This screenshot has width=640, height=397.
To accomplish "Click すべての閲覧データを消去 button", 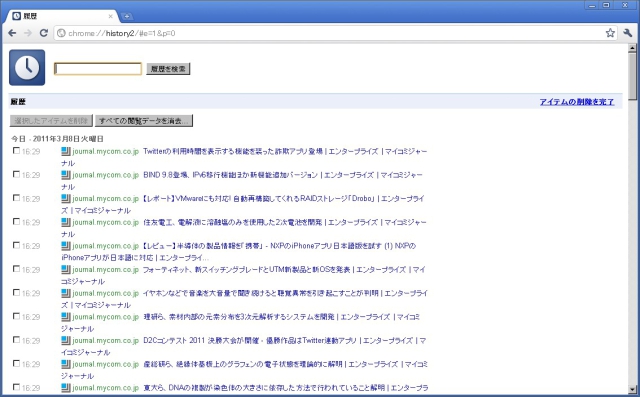I will pos(144,121).
